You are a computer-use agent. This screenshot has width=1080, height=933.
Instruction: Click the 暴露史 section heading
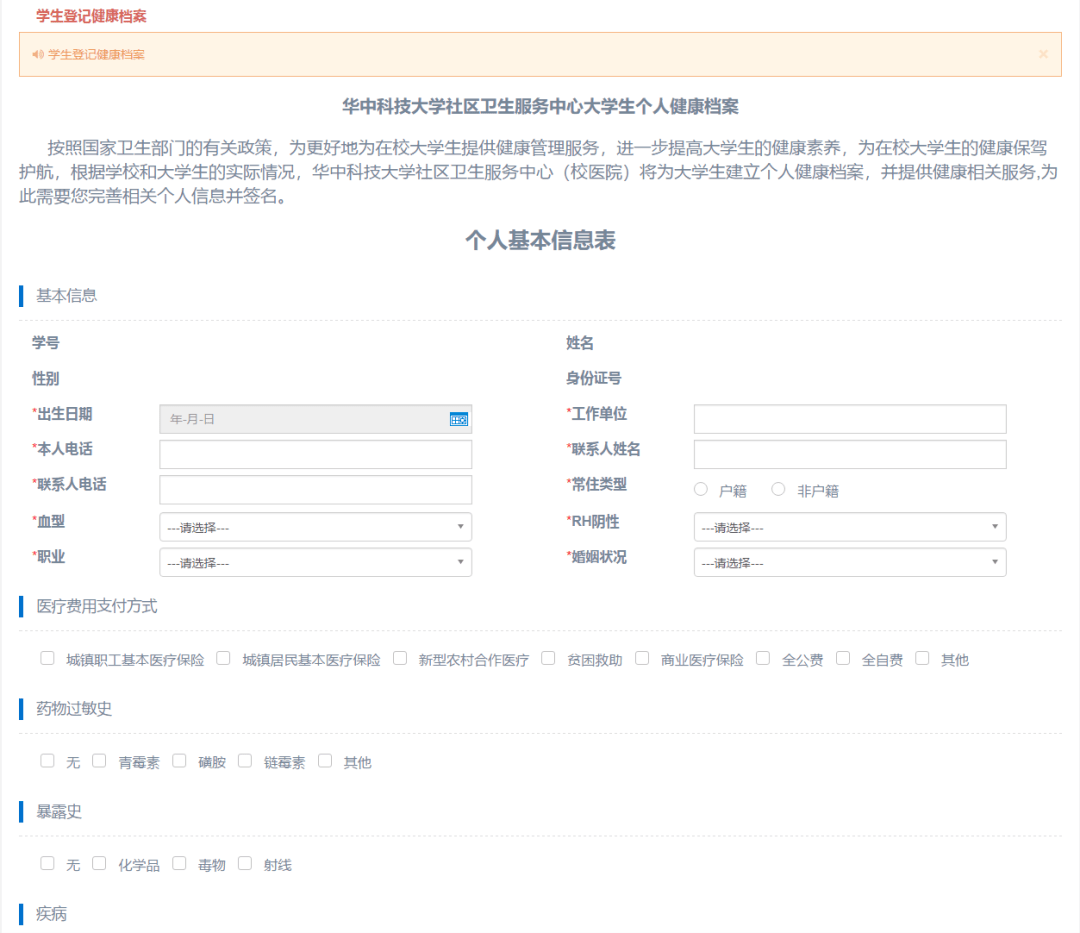(x=59, y=812)
